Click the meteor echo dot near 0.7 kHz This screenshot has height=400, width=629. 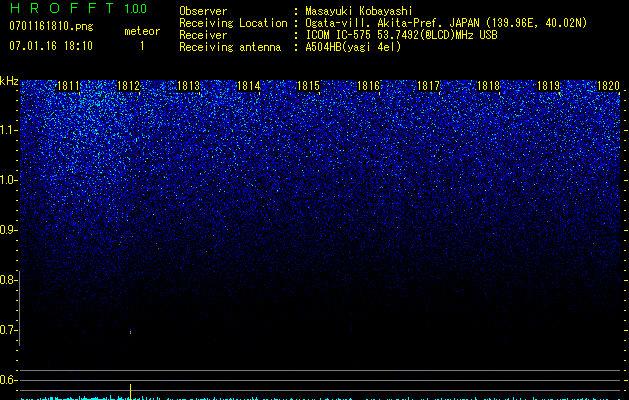[x=130, y=332]
